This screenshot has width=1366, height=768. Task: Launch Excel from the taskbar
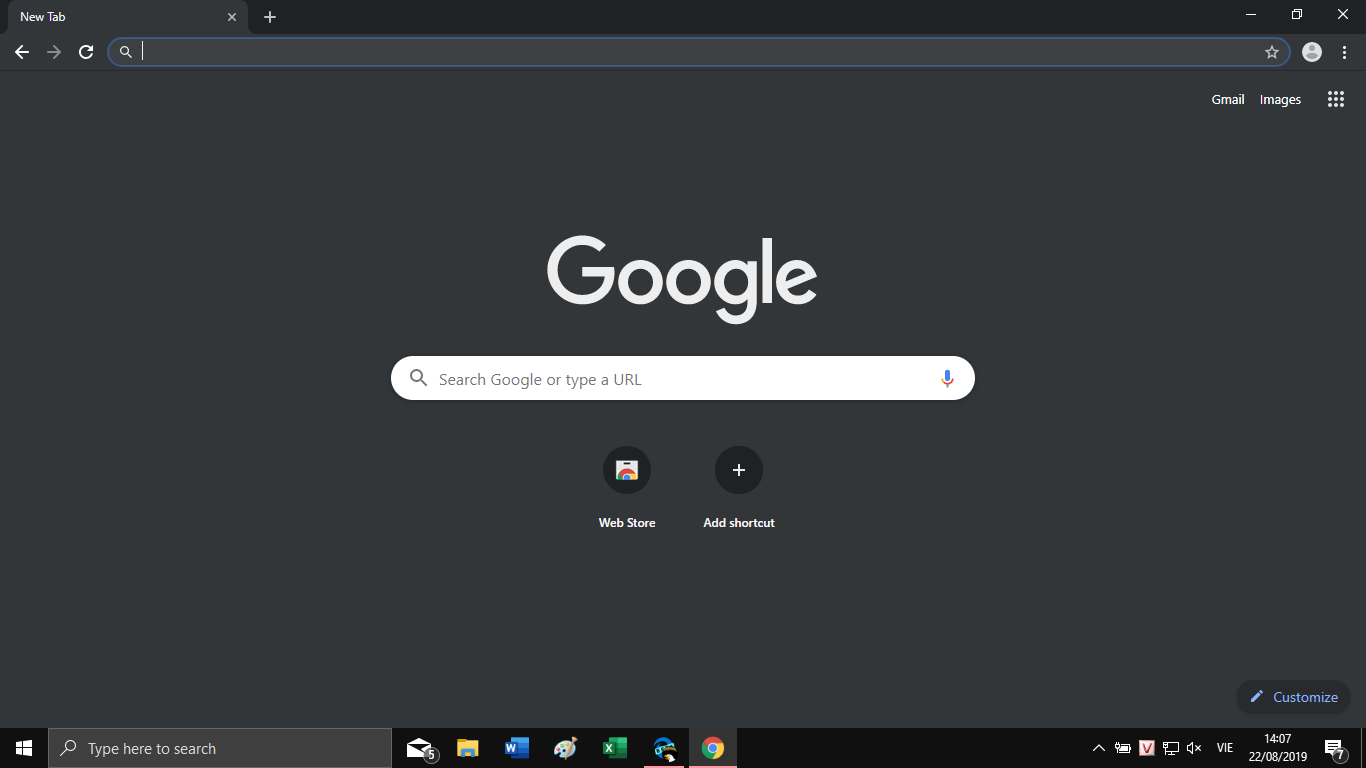click(x=615, y=748)
